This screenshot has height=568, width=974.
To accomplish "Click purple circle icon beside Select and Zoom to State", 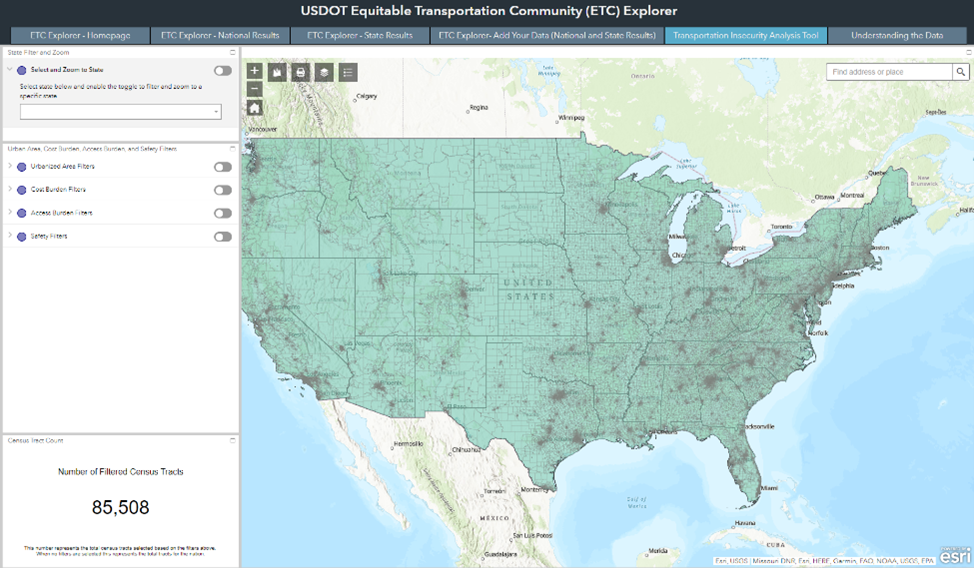I will tap(22, 70).
